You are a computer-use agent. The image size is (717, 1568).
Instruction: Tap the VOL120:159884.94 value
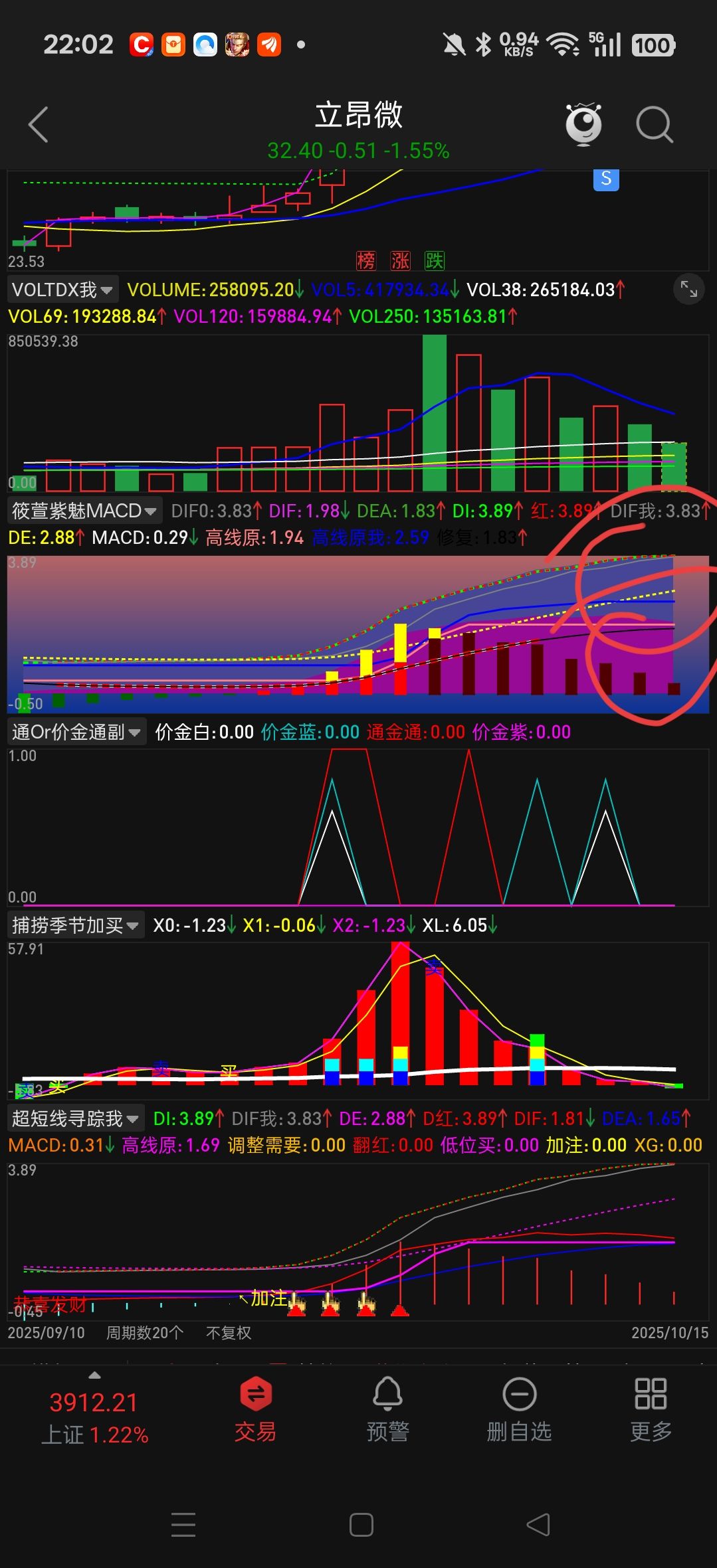257,316
